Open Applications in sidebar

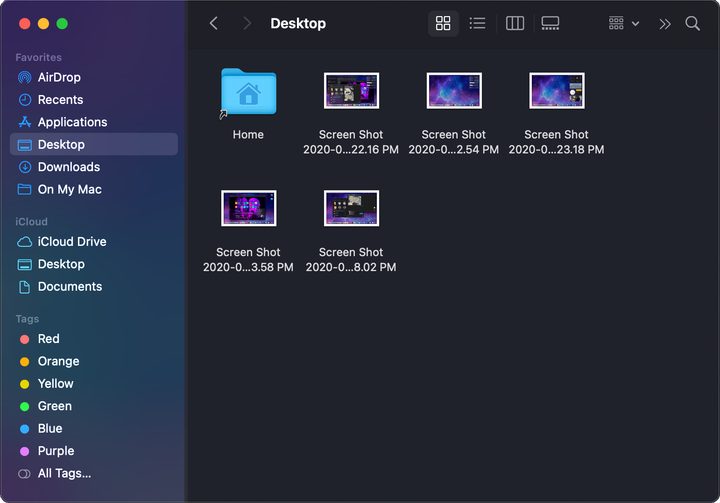pyautogui.click(x=94, y=122)
